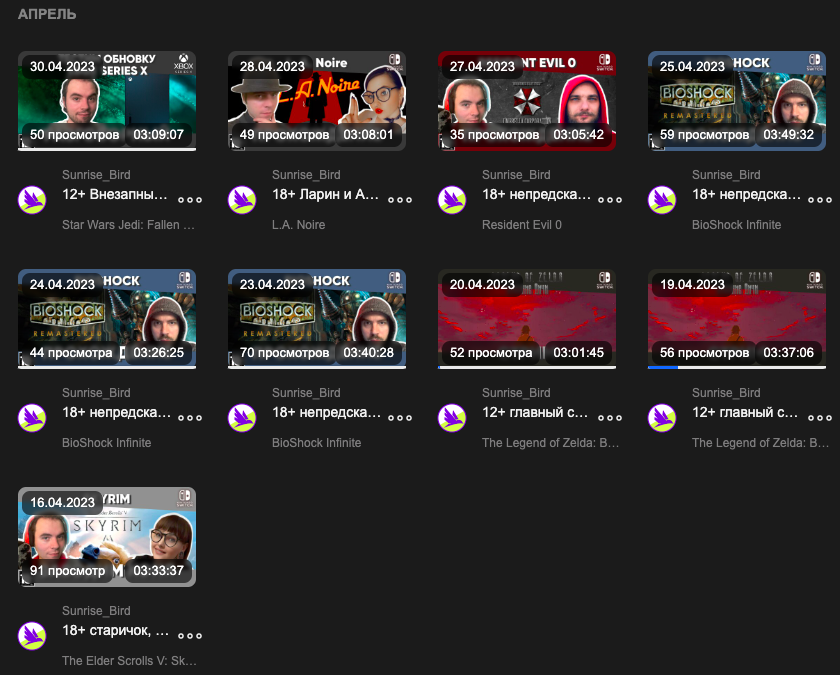This screenshot has width=840, height=675.
Task: Click 'Star Wars Jedi: Fallen …' game category
Action: (x=128, y=225)
